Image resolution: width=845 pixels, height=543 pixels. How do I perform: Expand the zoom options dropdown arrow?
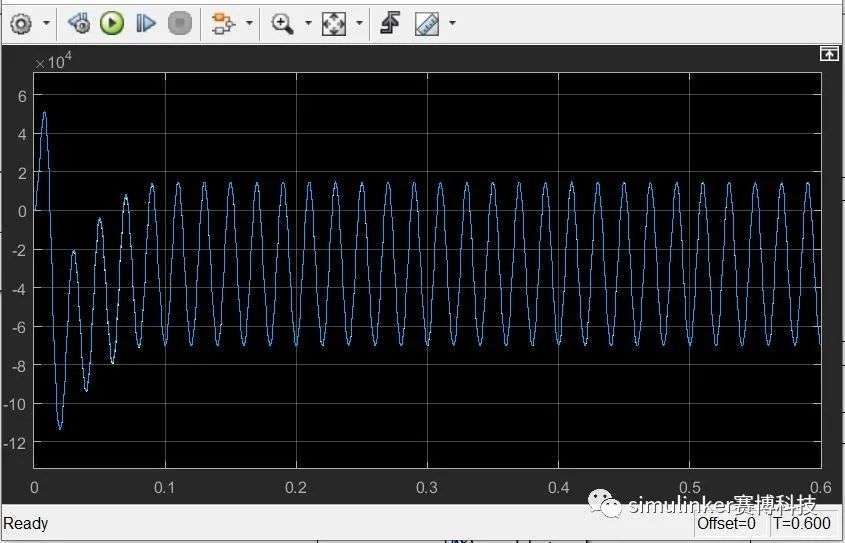coord(308,23)
